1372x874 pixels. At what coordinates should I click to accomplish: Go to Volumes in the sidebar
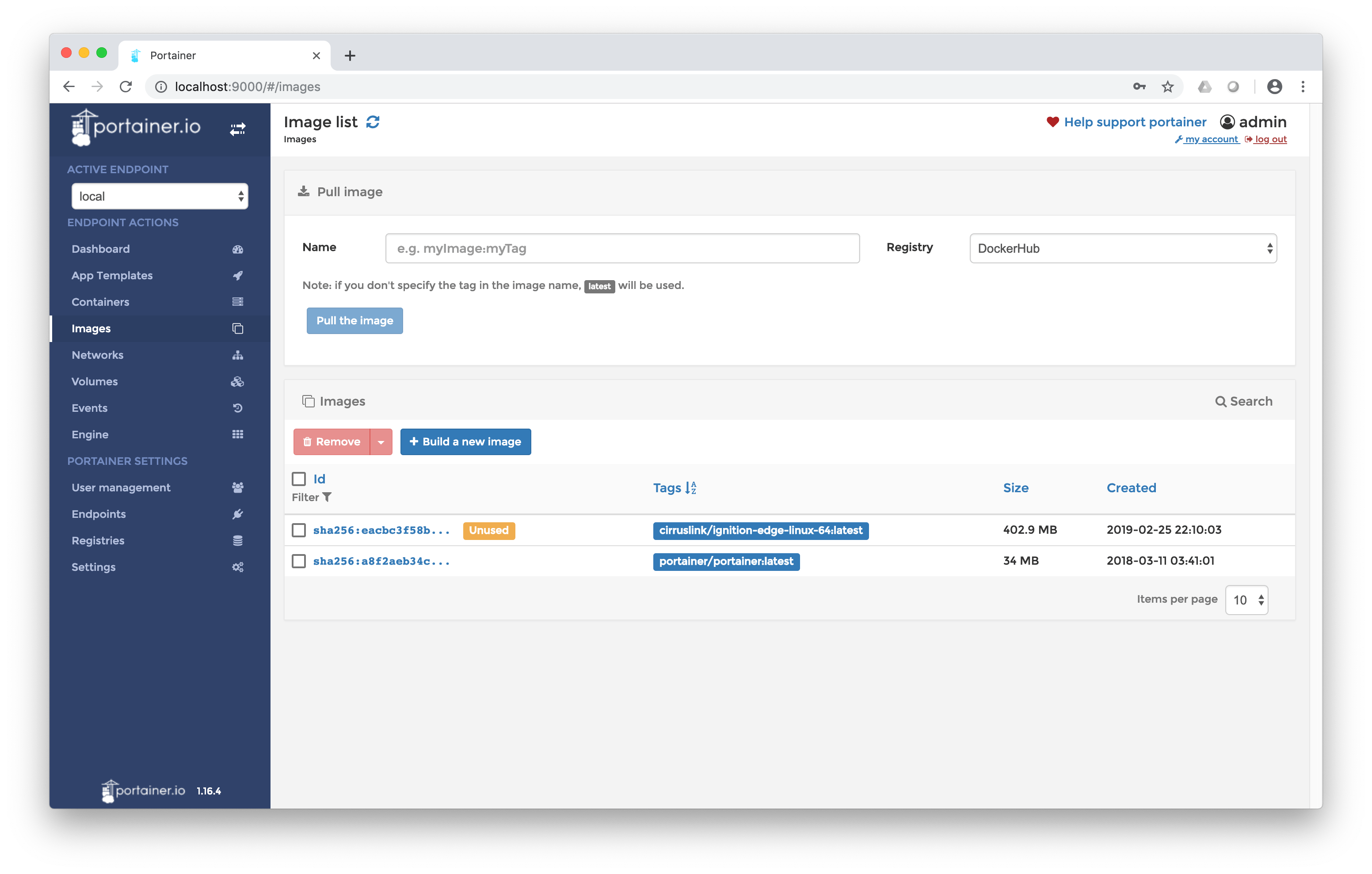[x=95, y=382]
